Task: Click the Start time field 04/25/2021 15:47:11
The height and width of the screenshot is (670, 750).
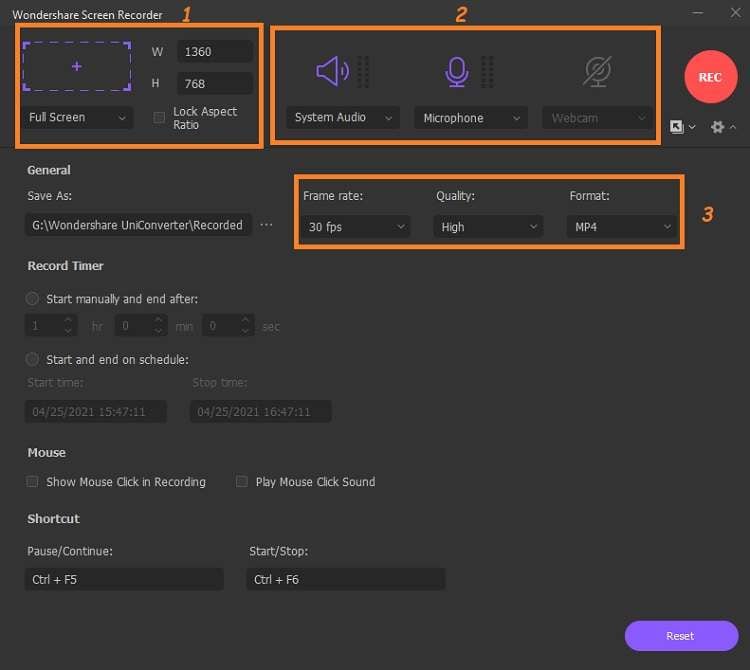Action: pyautogui.click(x=96, y=411)
